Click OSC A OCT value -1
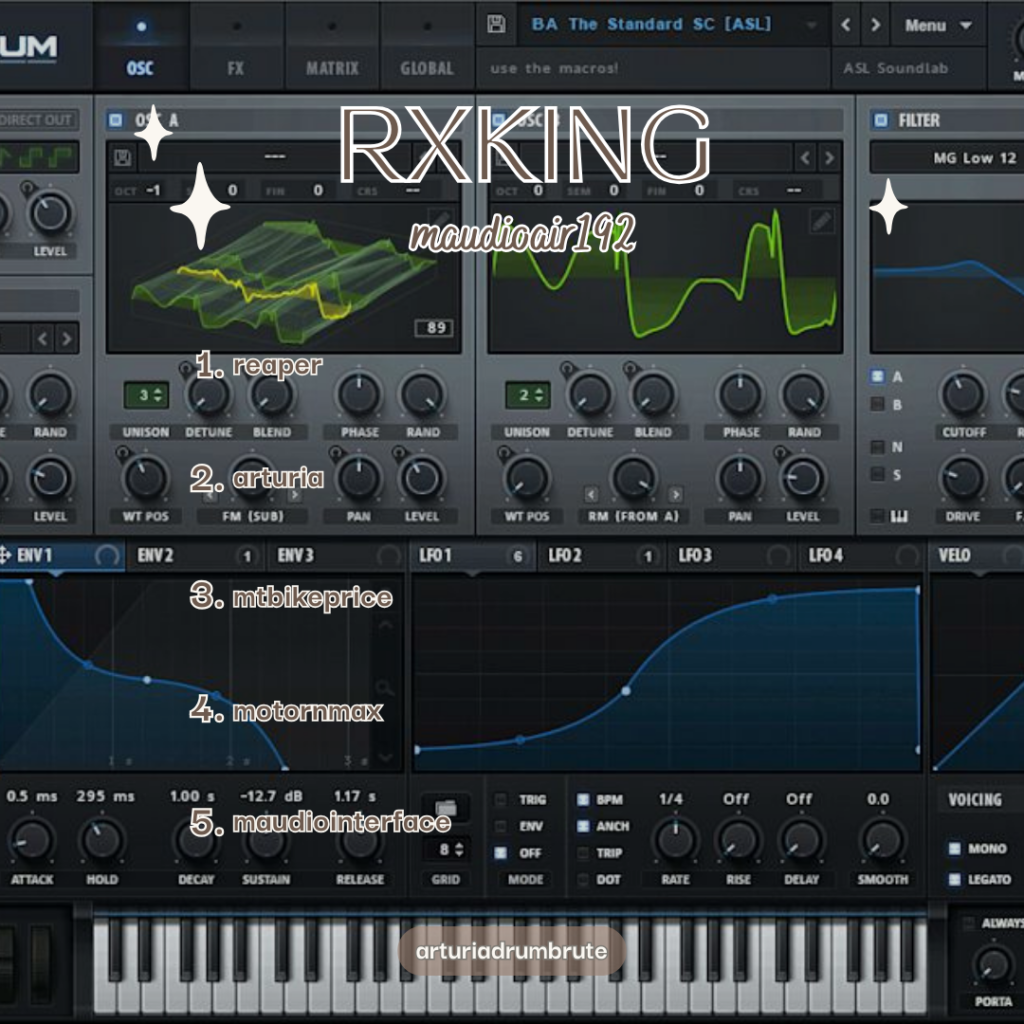The image size is (1024, 1024). click(153, 190)
